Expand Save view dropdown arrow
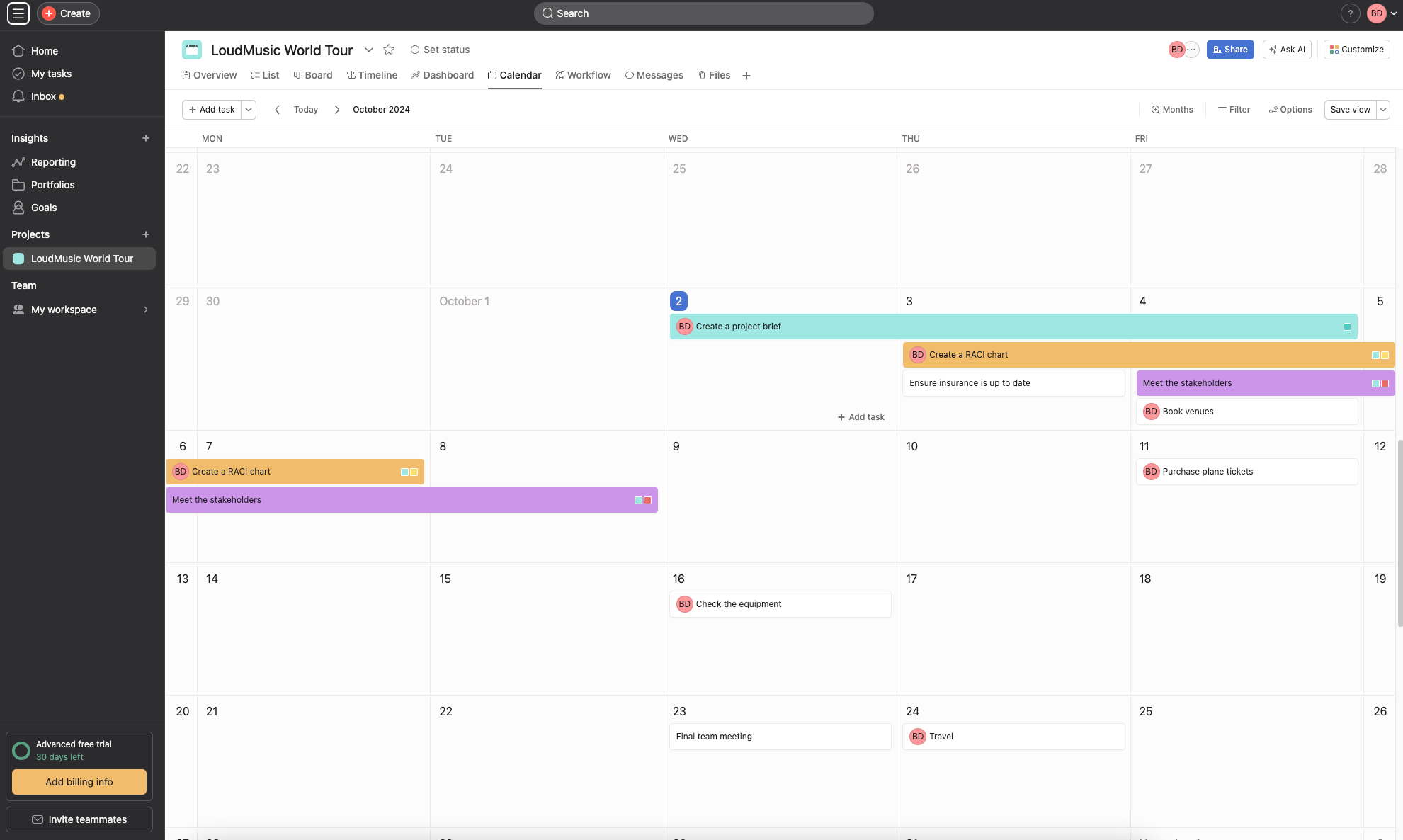1403x840 pixels. pyautogui.click(x=1383, y=110)
